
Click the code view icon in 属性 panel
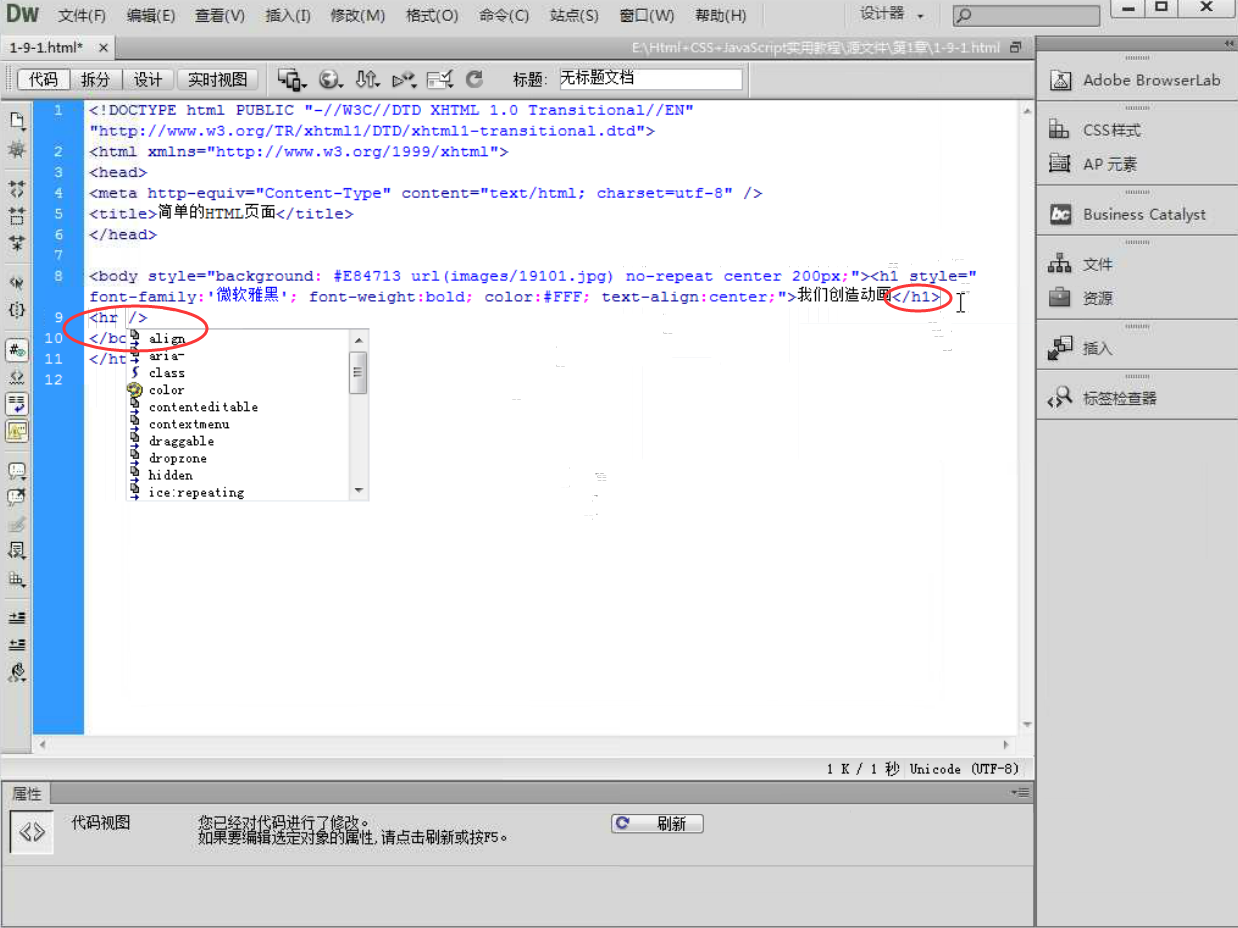click(31, 831)
